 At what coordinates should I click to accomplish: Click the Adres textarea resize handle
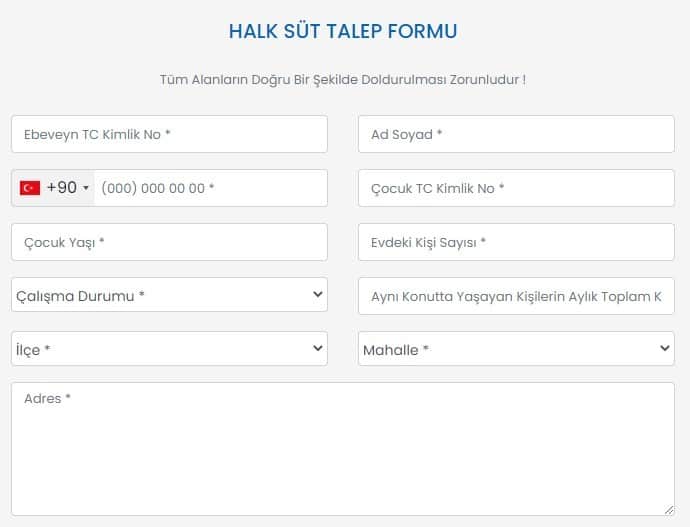coord(669,510)
